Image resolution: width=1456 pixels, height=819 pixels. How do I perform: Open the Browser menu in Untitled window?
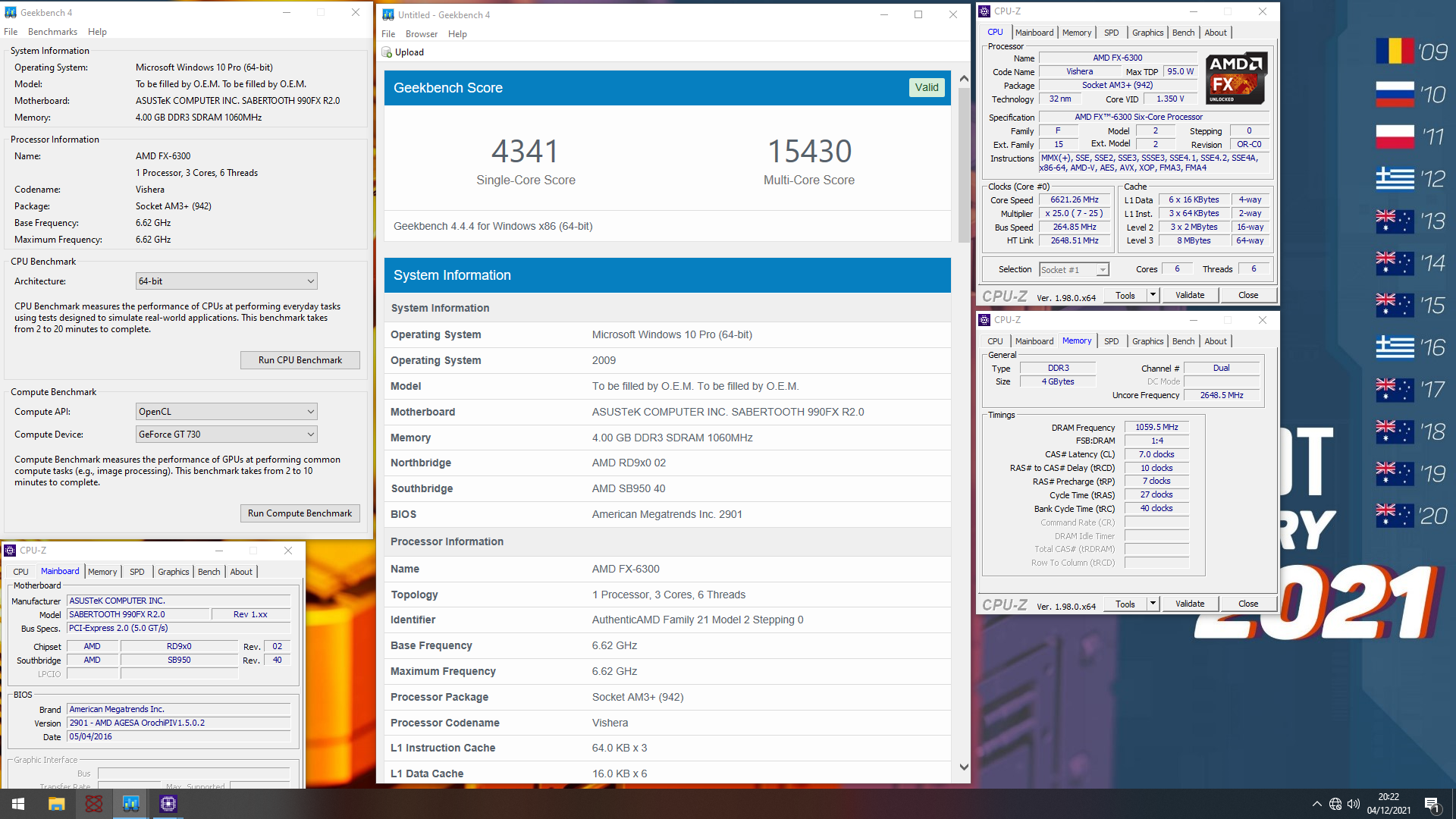point(422,34)
